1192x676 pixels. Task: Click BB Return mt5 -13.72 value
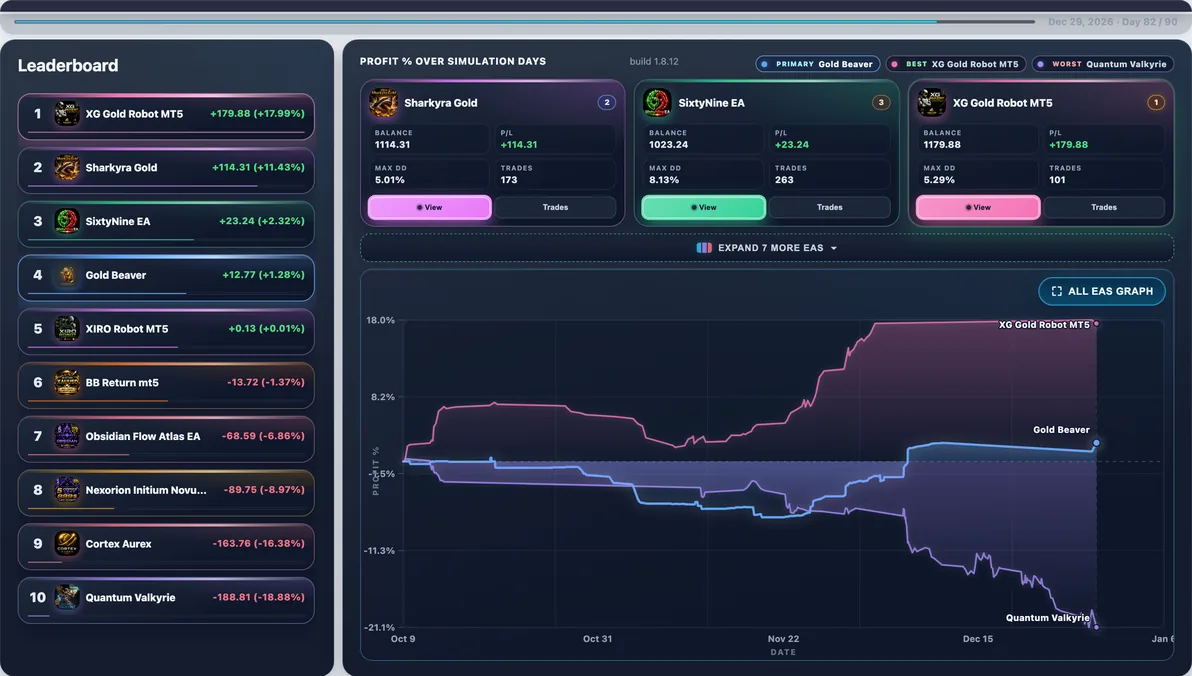(x=265, y=382)
